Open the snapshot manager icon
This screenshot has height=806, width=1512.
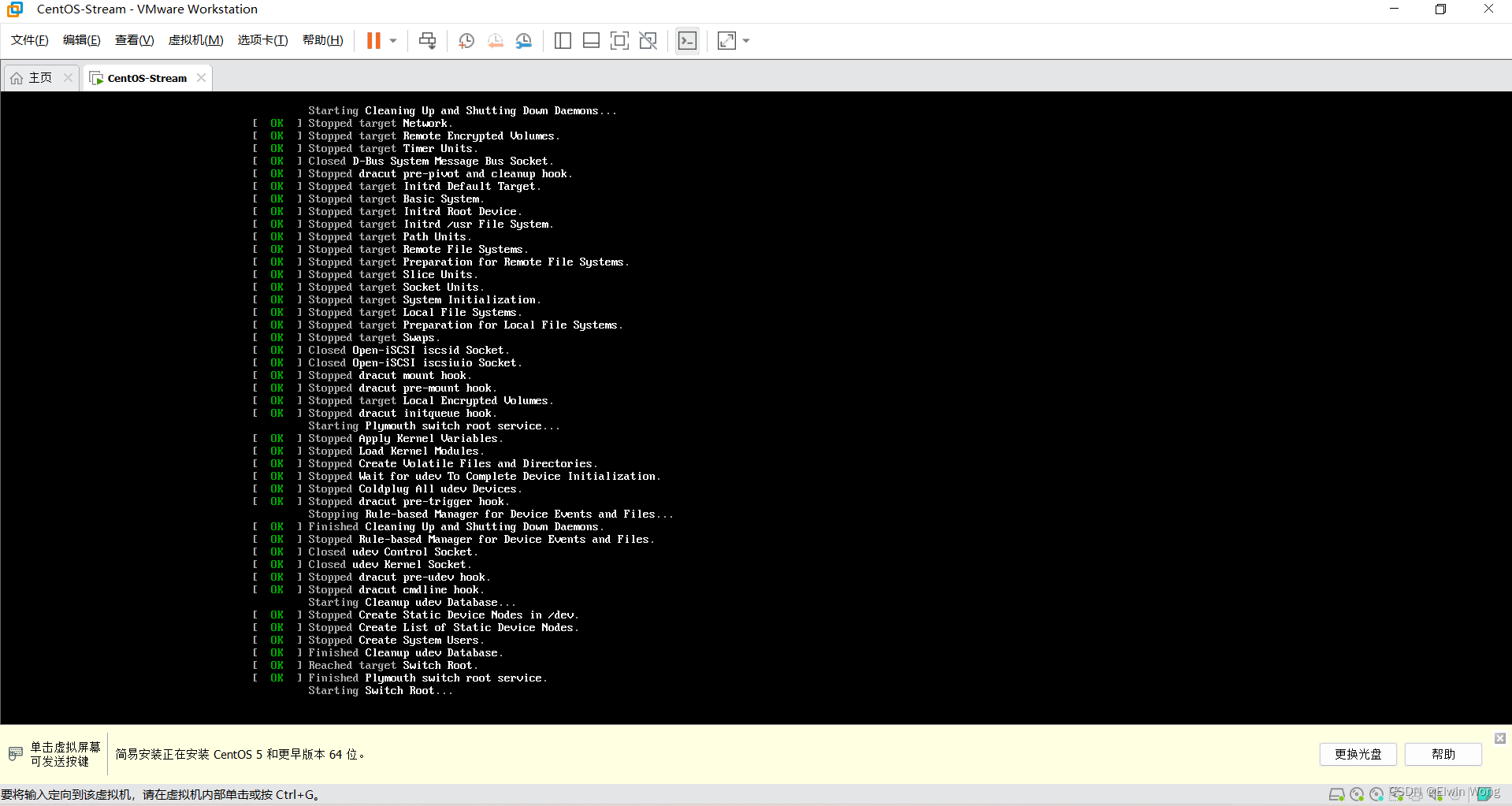point(524,40)
